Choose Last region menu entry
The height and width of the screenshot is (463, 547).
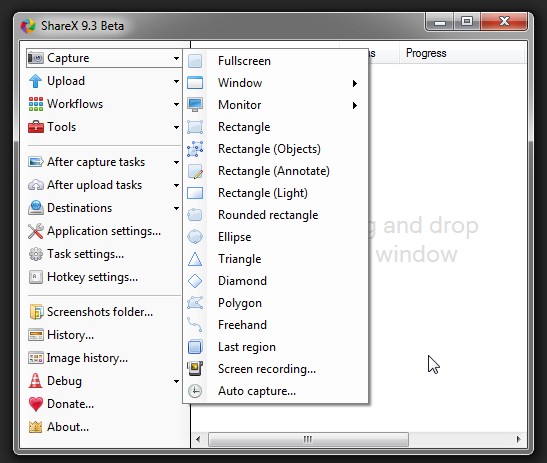coord(276,347)
